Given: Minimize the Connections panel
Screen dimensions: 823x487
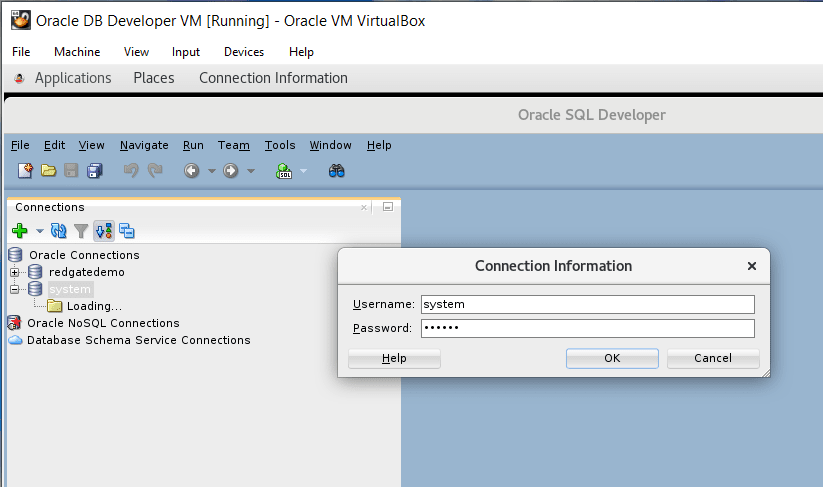Looking at the screenshot, I should [388, 207].
